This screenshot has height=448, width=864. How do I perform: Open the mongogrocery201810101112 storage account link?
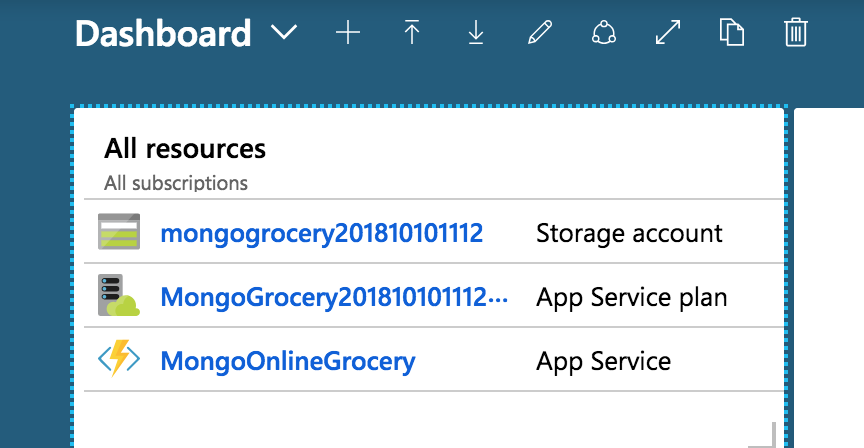[x=321, y=233]
